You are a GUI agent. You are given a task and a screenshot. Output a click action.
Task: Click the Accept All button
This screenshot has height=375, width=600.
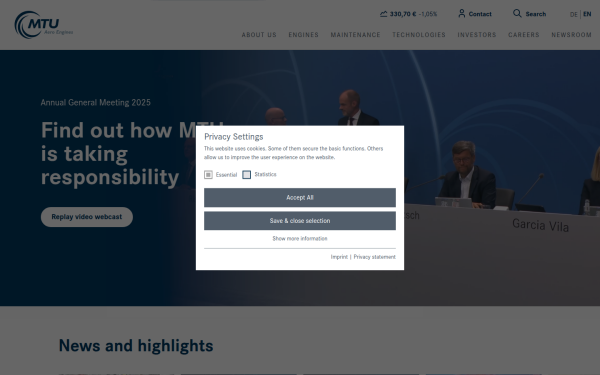pyautogui.click(x=300, y=197)
